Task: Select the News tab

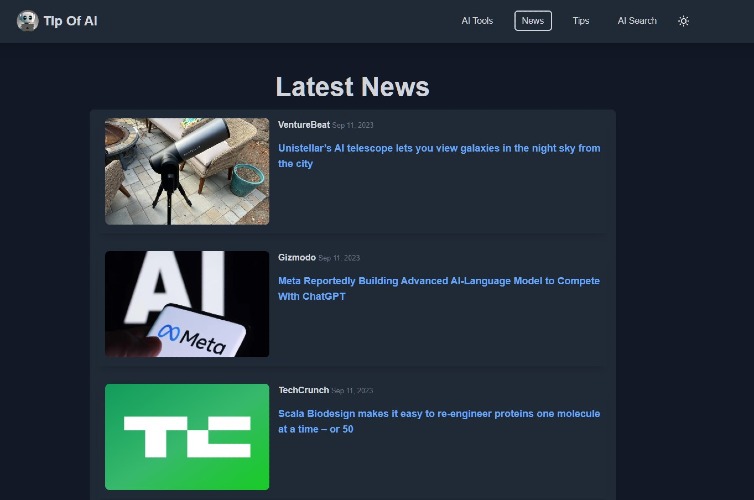Action: point(533,21)
